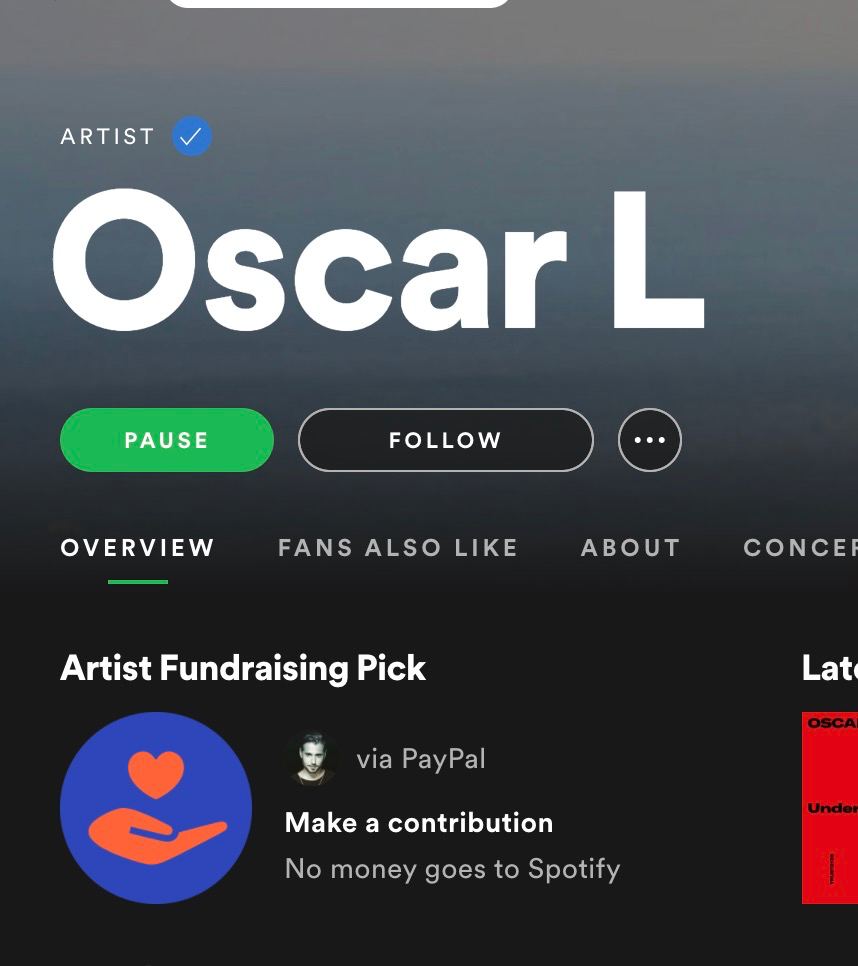Click the Make a contribution link
Screen dimensions: 858x966
tap(419, 823)
